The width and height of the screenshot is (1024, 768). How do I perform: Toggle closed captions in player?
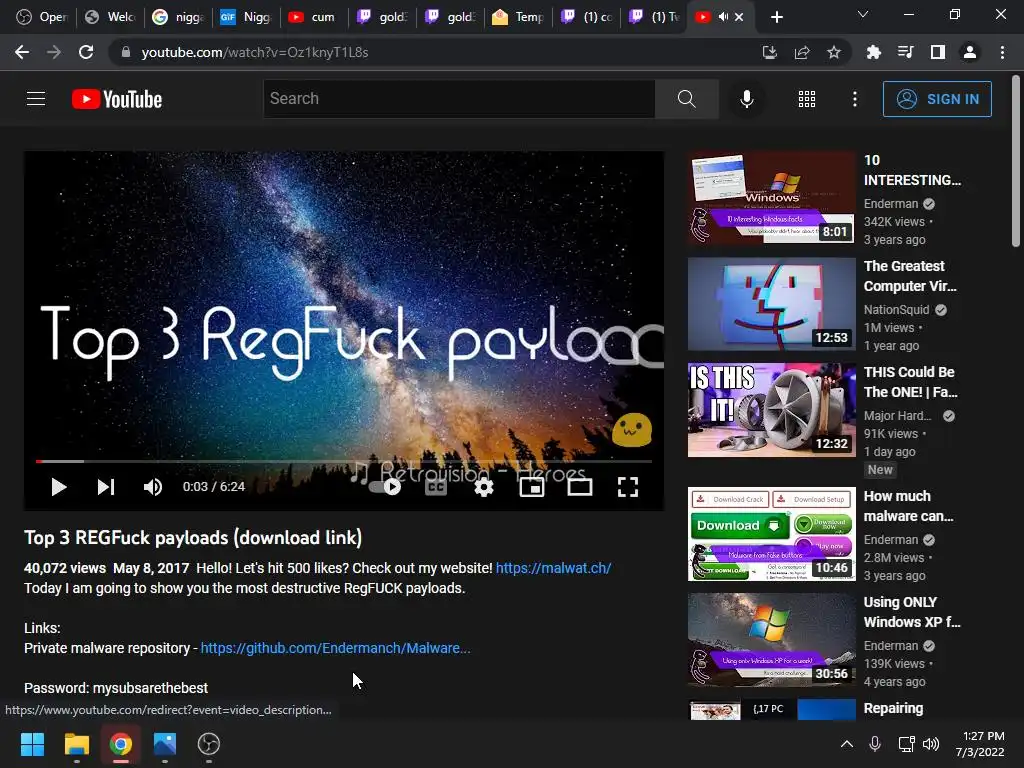pyautogui.click(x=436, y=487)
